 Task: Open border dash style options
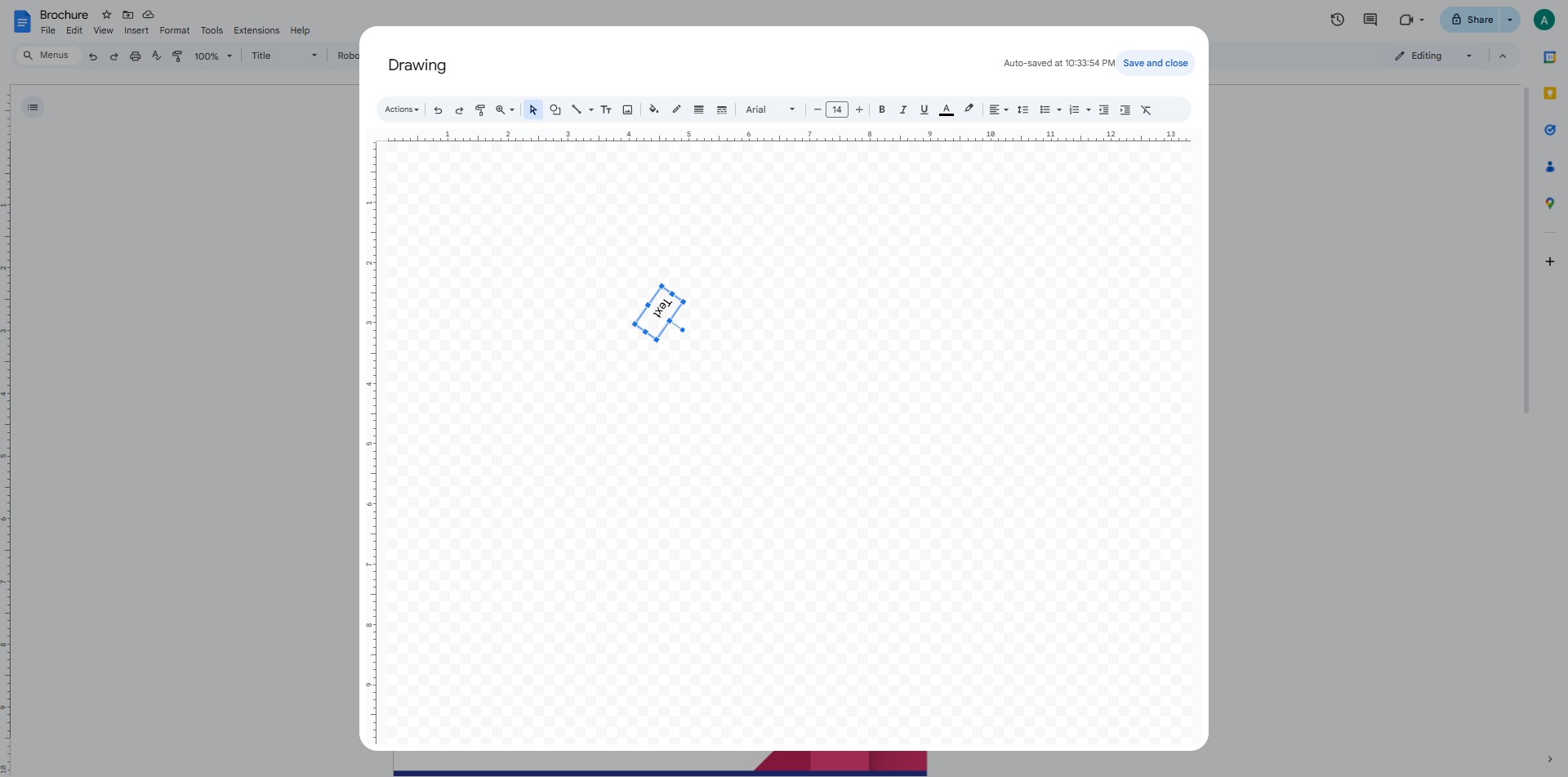click(721, 109)
